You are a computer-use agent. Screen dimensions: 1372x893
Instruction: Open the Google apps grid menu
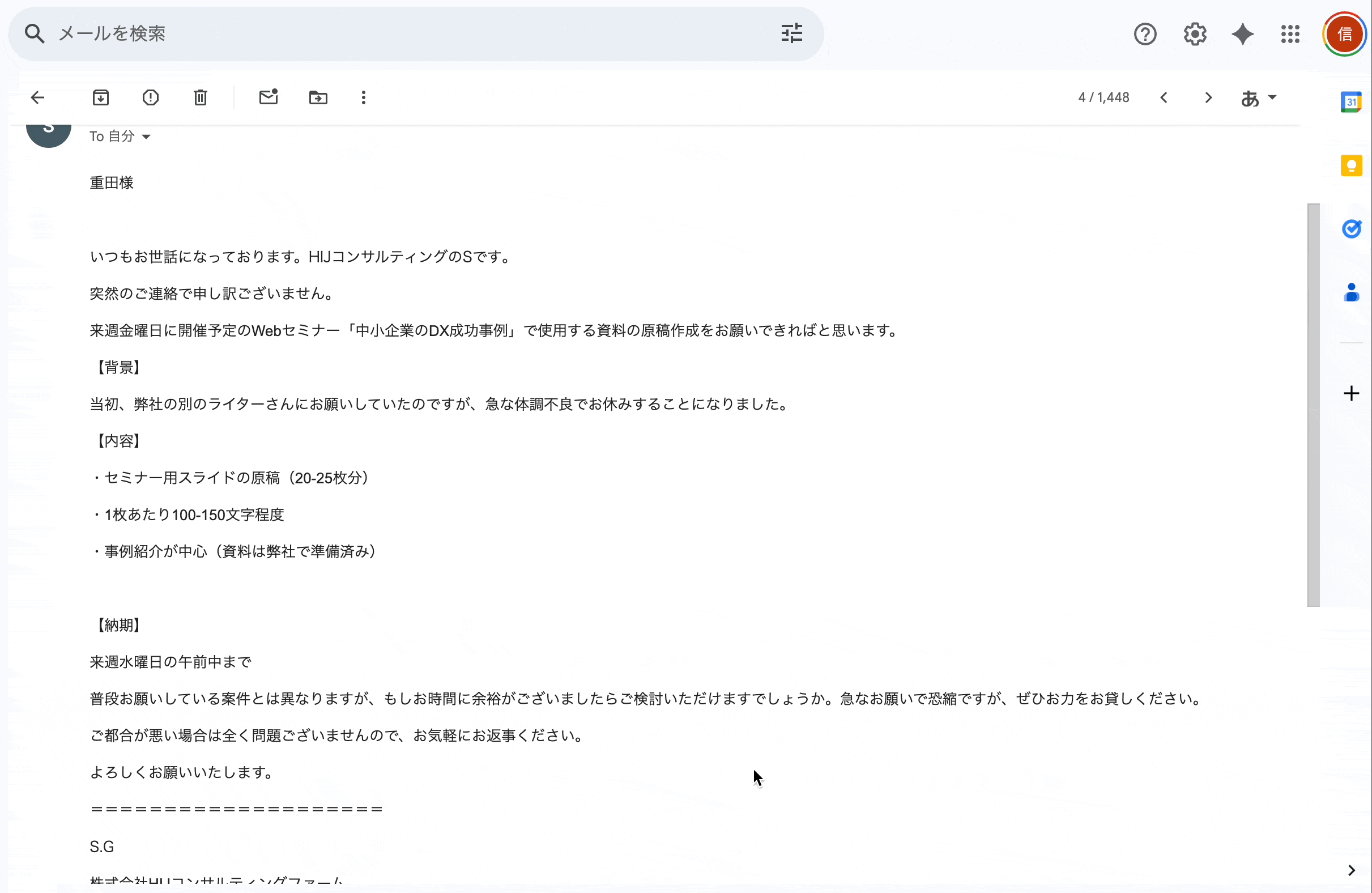pyautogui.click(x=1290, y=34)
